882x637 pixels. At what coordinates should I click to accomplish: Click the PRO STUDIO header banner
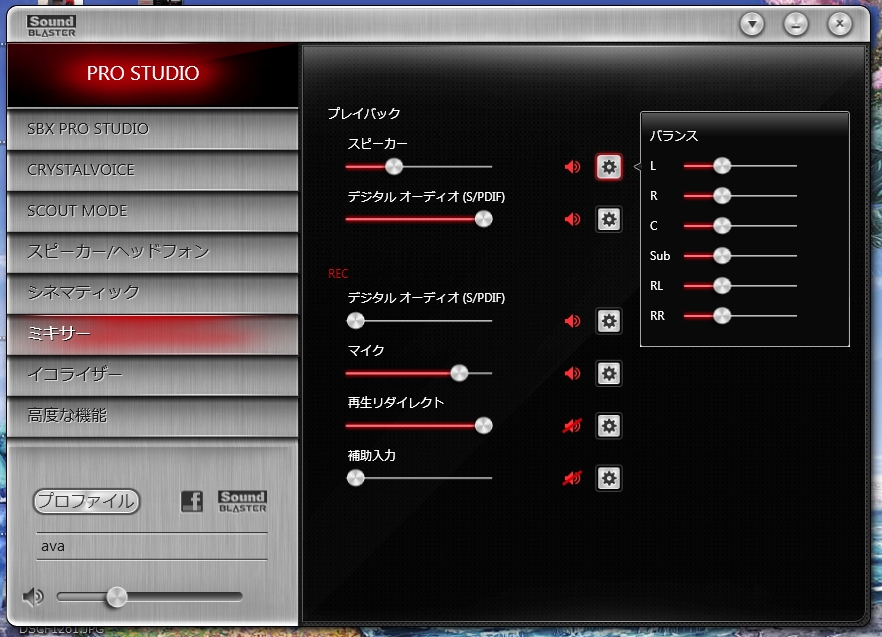[x=152, y=74]
